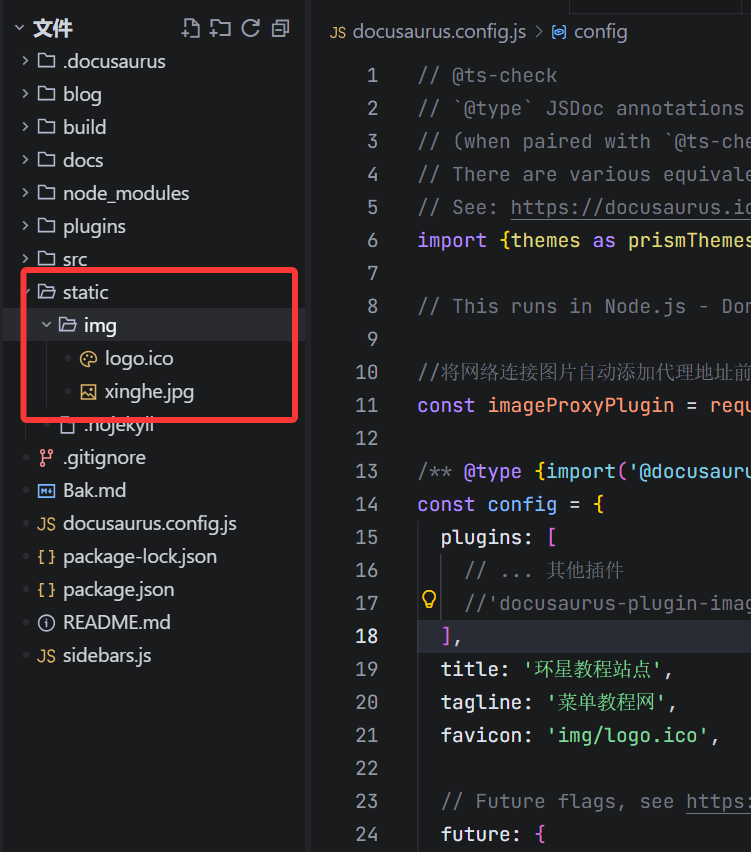Image resolution: width=751 pixels, height=852 pixels.
Task: Open the logo.ico file
Action: [x=139, y=358]
